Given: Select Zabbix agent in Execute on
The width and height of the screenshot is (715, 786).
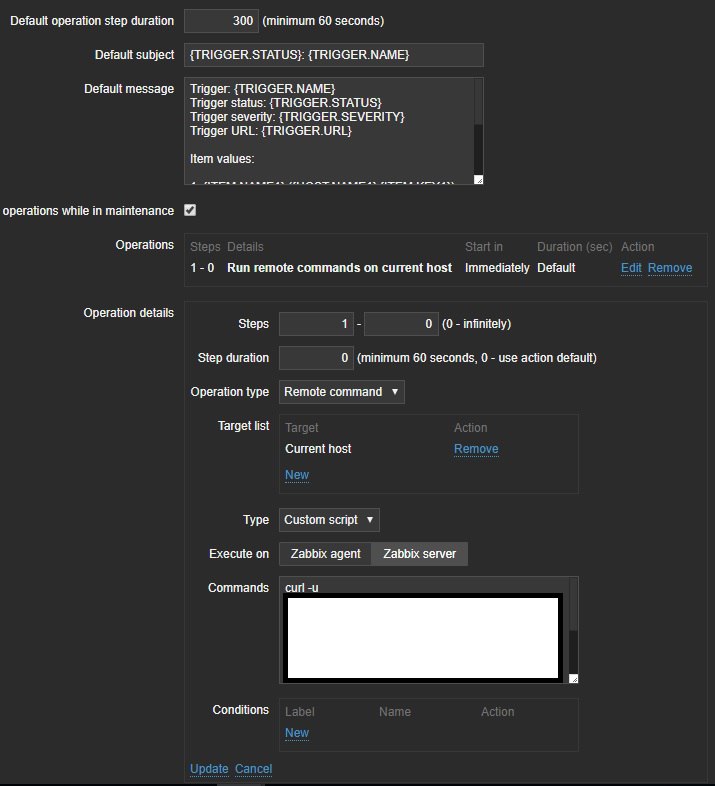Looking at the screenshot, I should (325, 554).
